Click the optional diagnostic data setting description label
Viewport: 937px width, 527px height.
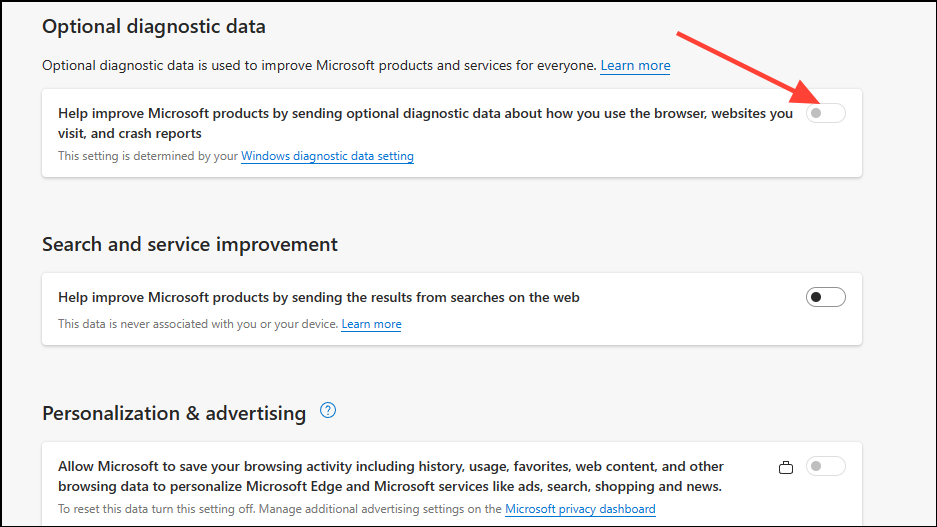point(425,123)
